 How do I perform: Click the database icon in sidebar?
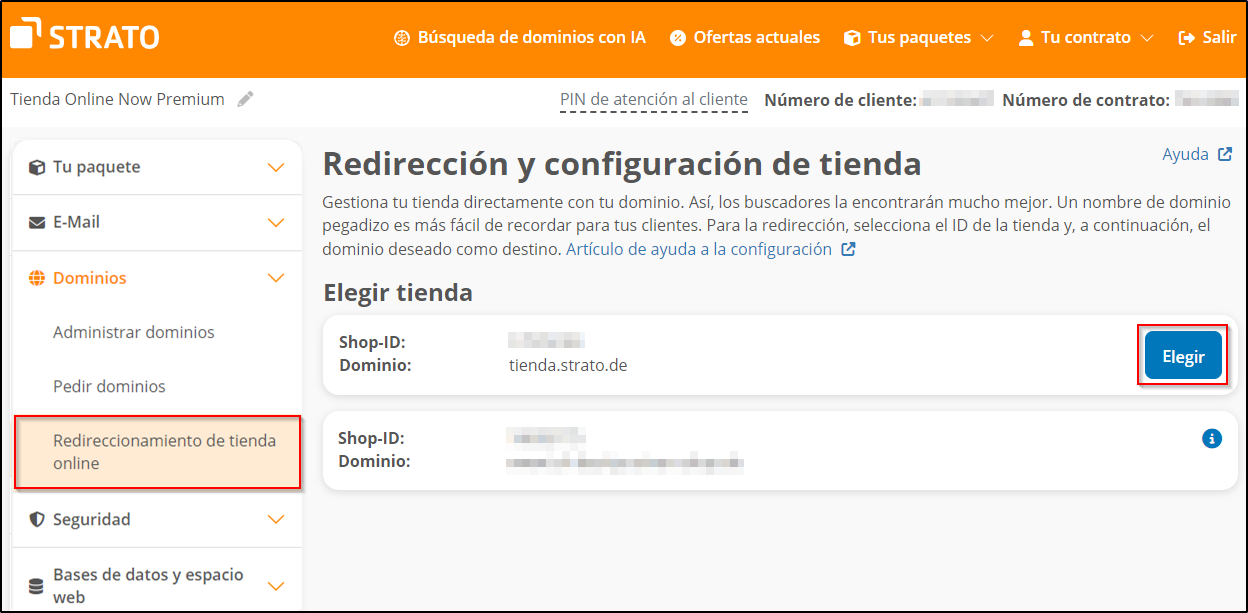click(37, 586)
